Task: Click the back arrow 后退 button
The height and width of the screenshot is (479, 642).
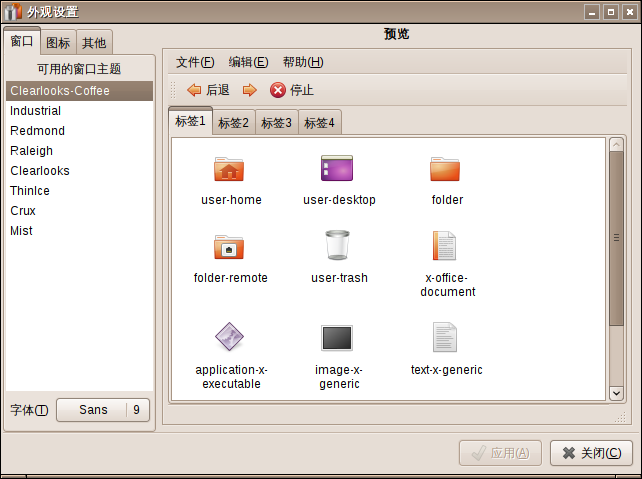Action: (x=208, y=90)
